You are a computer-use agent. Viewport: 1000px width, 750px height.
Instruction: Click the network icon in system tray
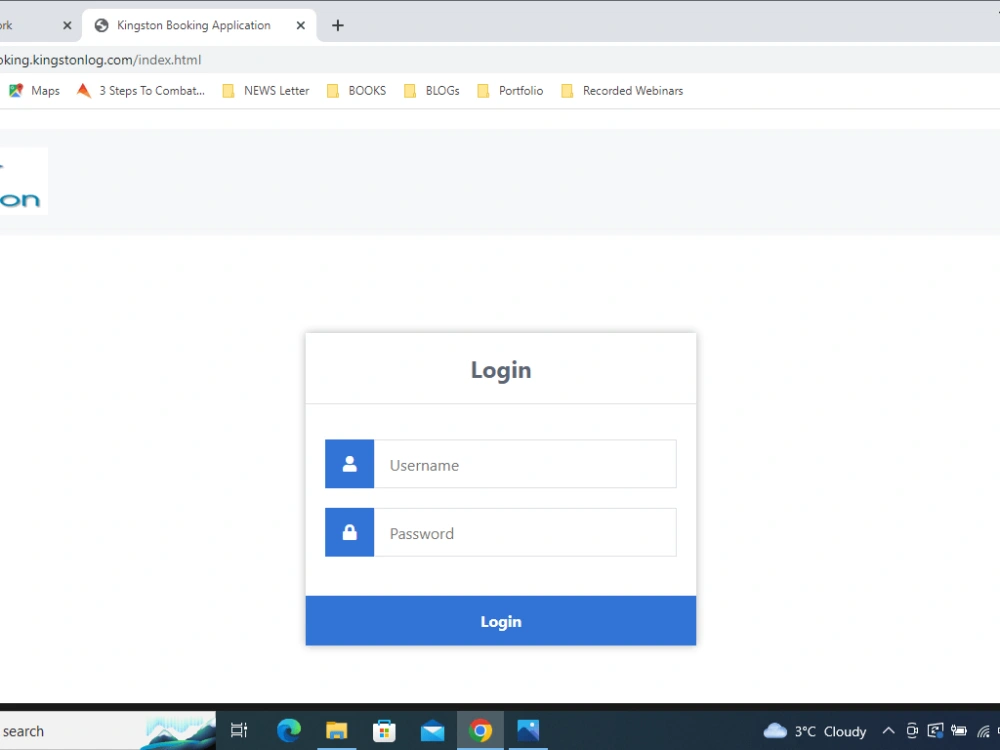983,732
